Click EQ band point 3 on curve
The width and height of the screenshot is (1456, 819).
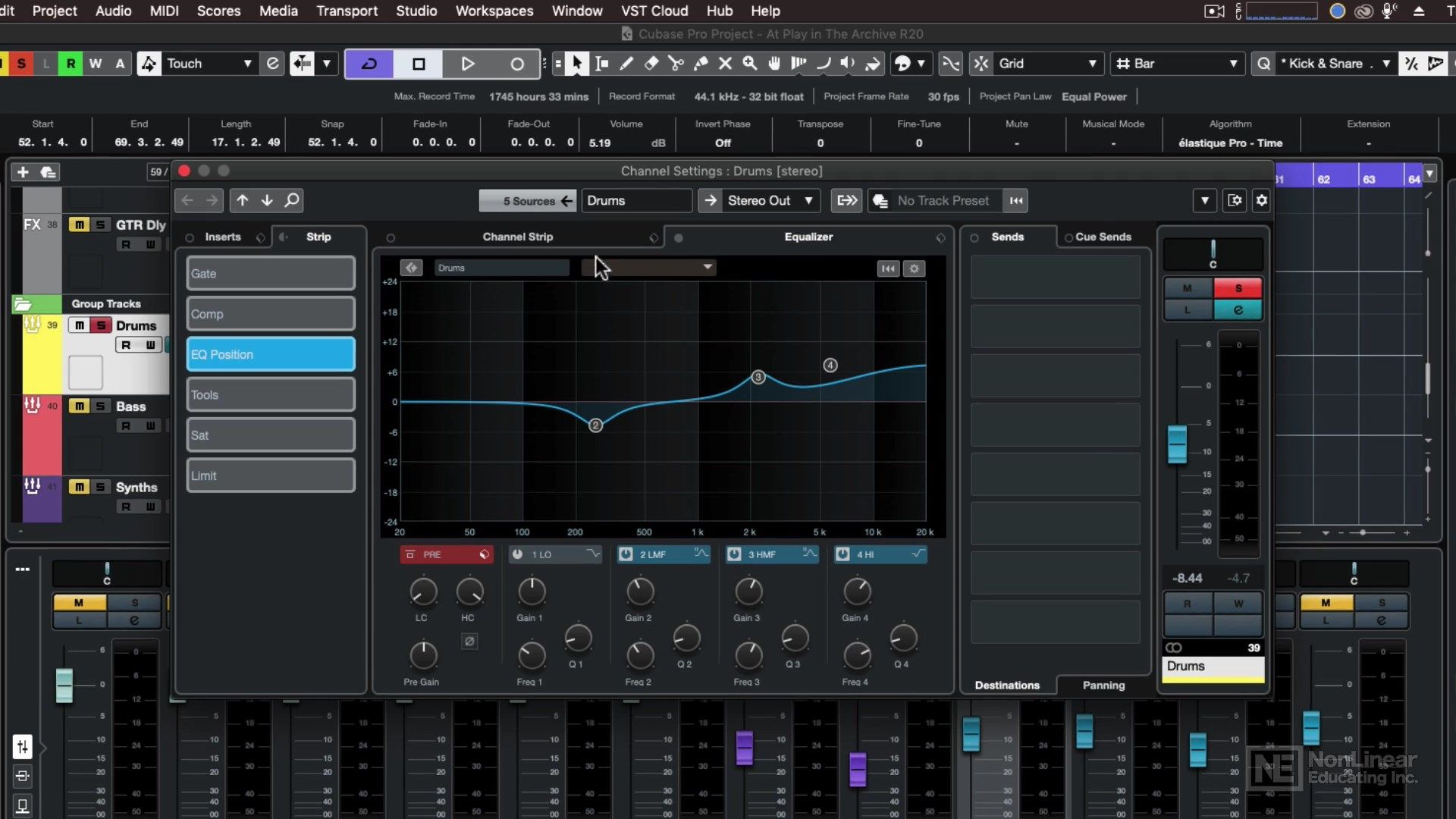(758, 377)
